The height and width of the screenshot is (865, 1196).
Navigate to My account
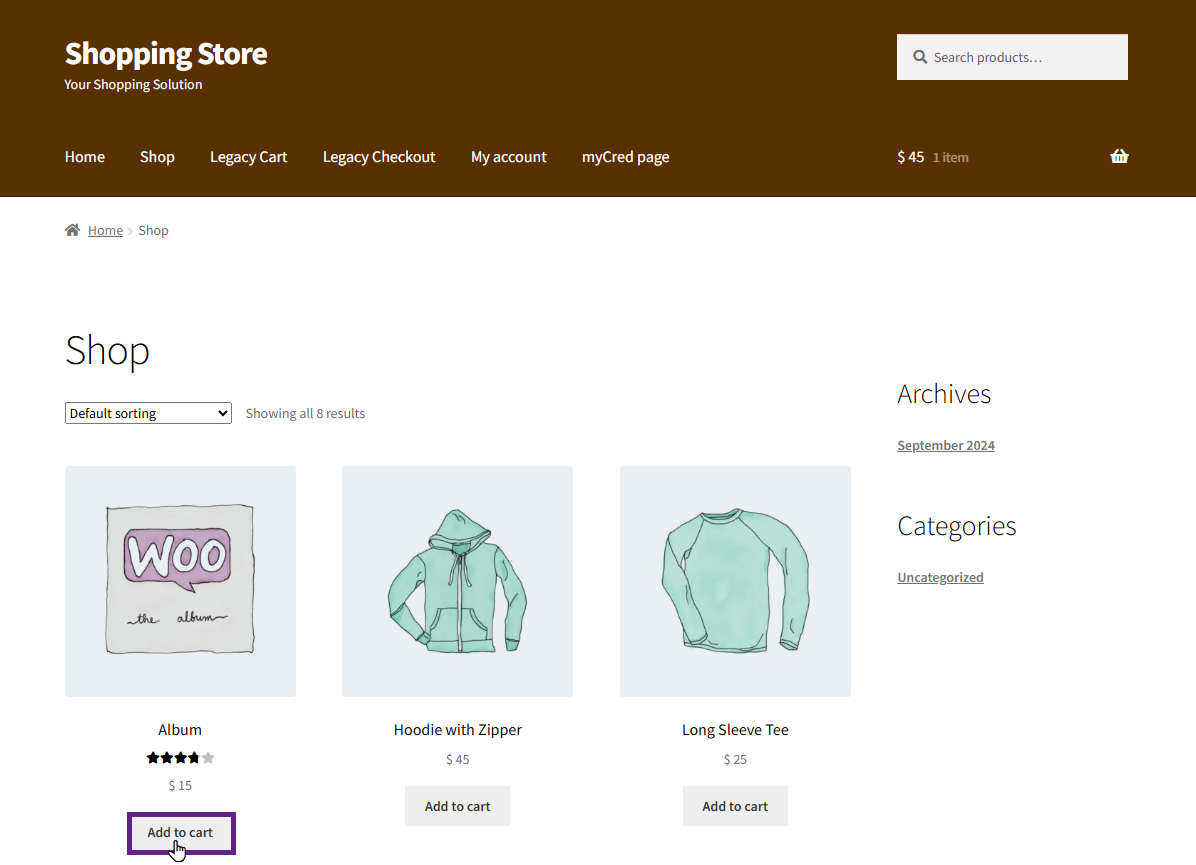pos(508,157)
